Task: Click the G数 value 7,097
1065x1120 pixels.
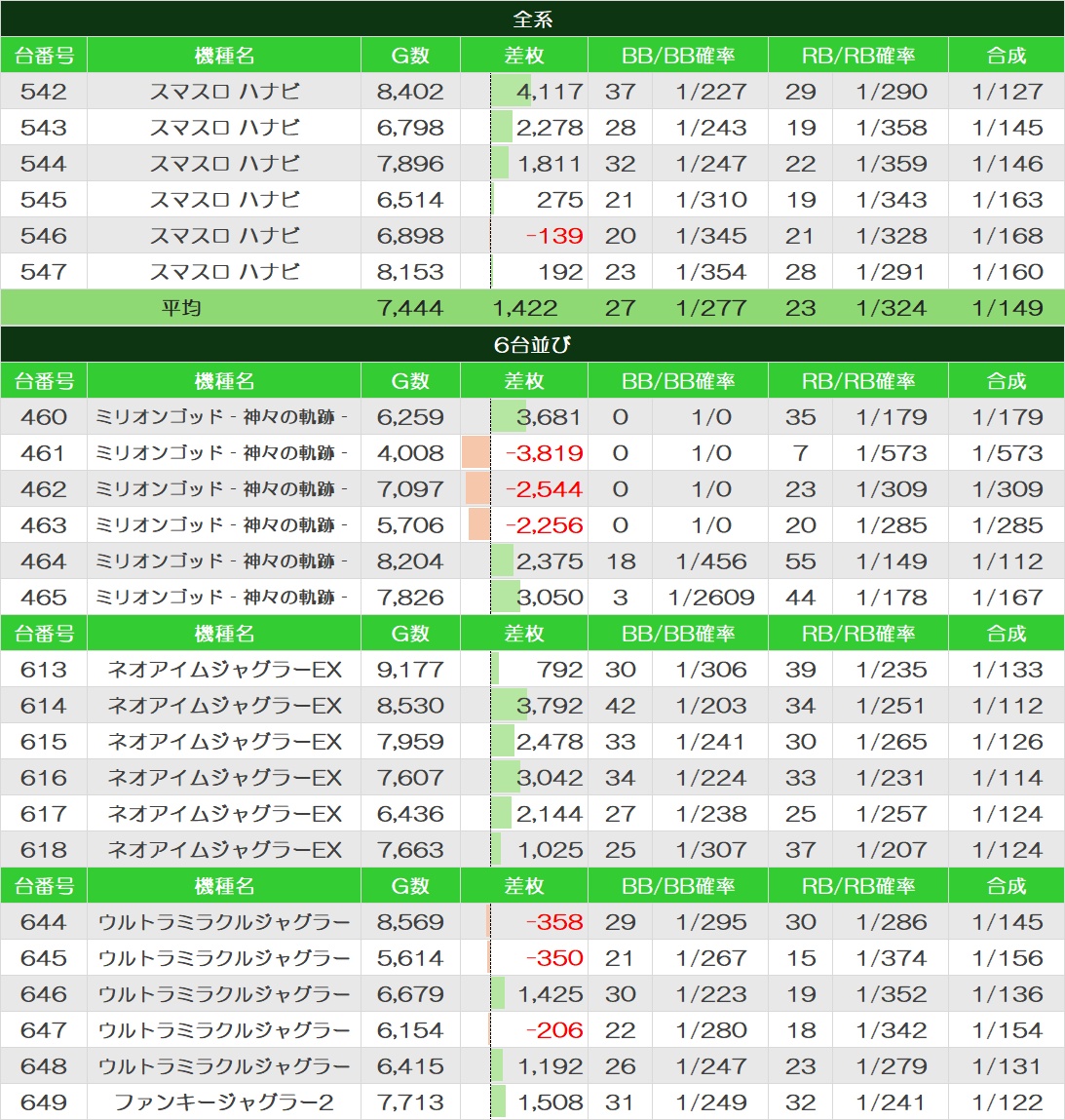Action: pyautogui.click(x=410, y=489)
